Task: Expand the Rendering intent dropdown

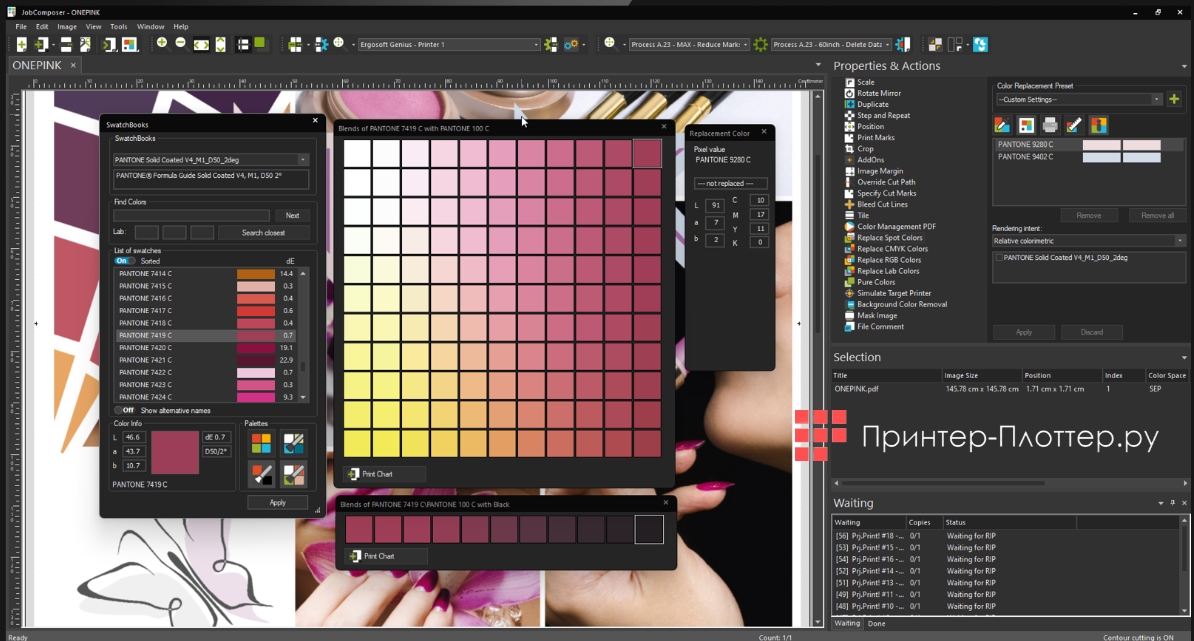Action: coord(1180,241)
